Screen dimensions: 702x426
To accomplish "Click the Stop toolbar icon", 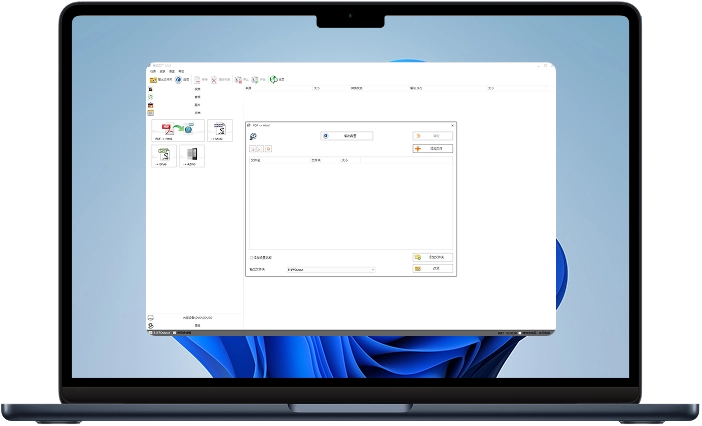I will coord(236,79).
